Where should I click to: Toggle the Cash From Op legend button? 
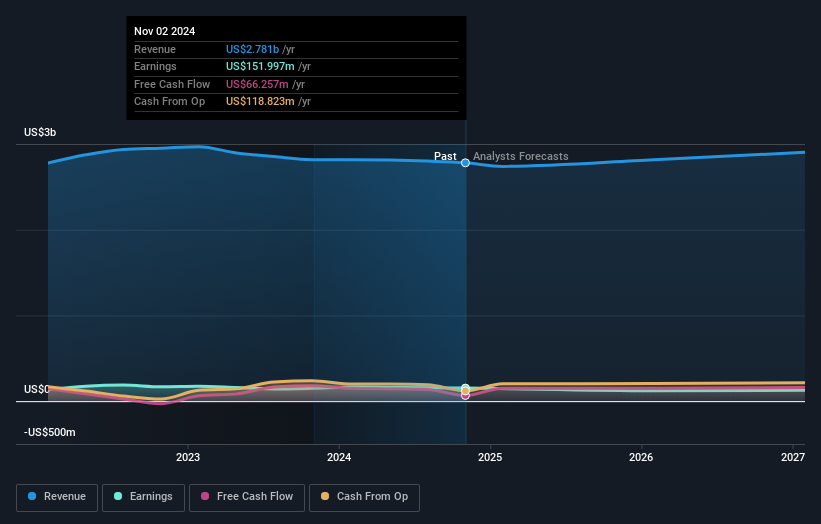click(364, 497)
